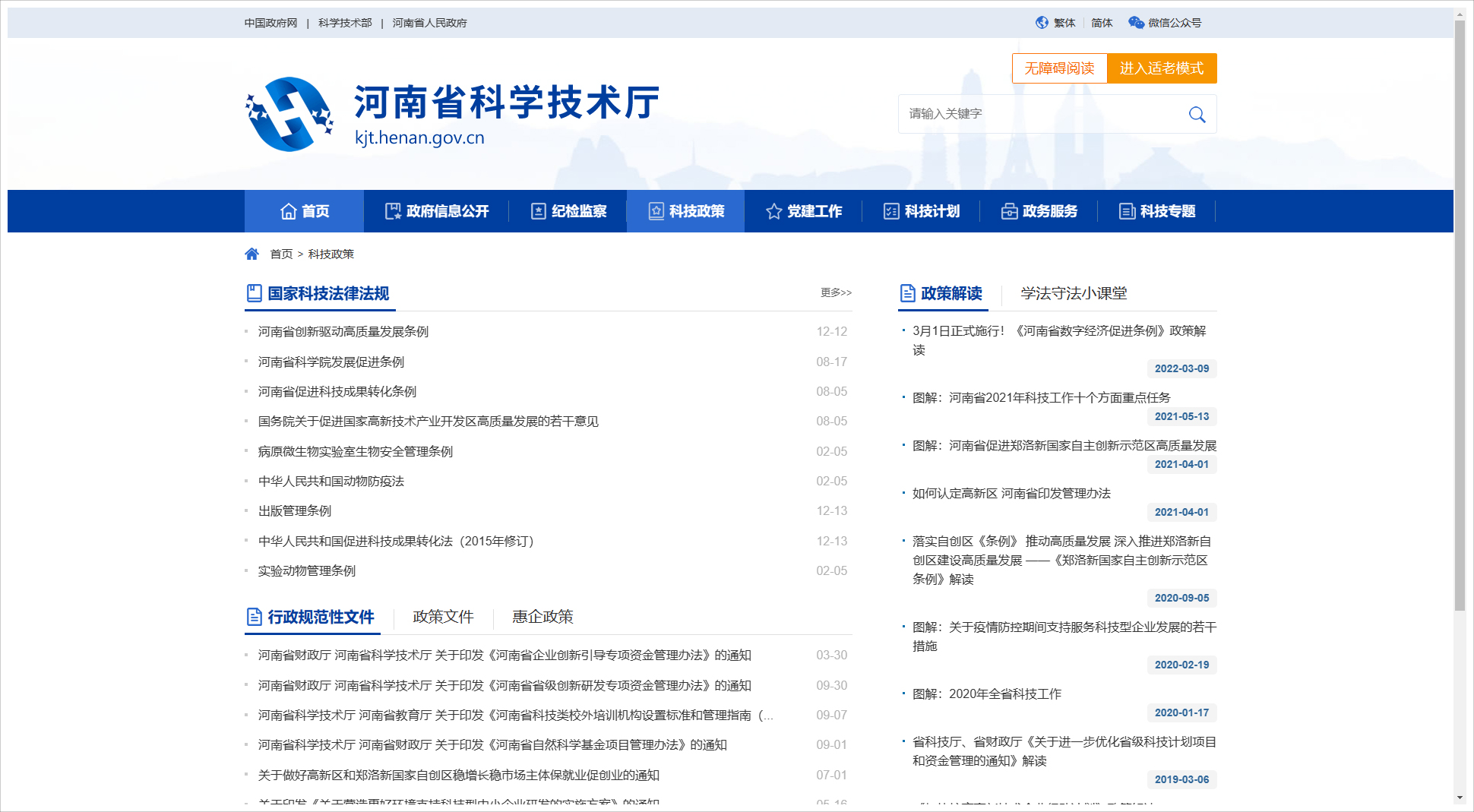Open 河南省科学院发展促进条例 link
Viewport: 1474px width, 812px height.
click(331, 362)
